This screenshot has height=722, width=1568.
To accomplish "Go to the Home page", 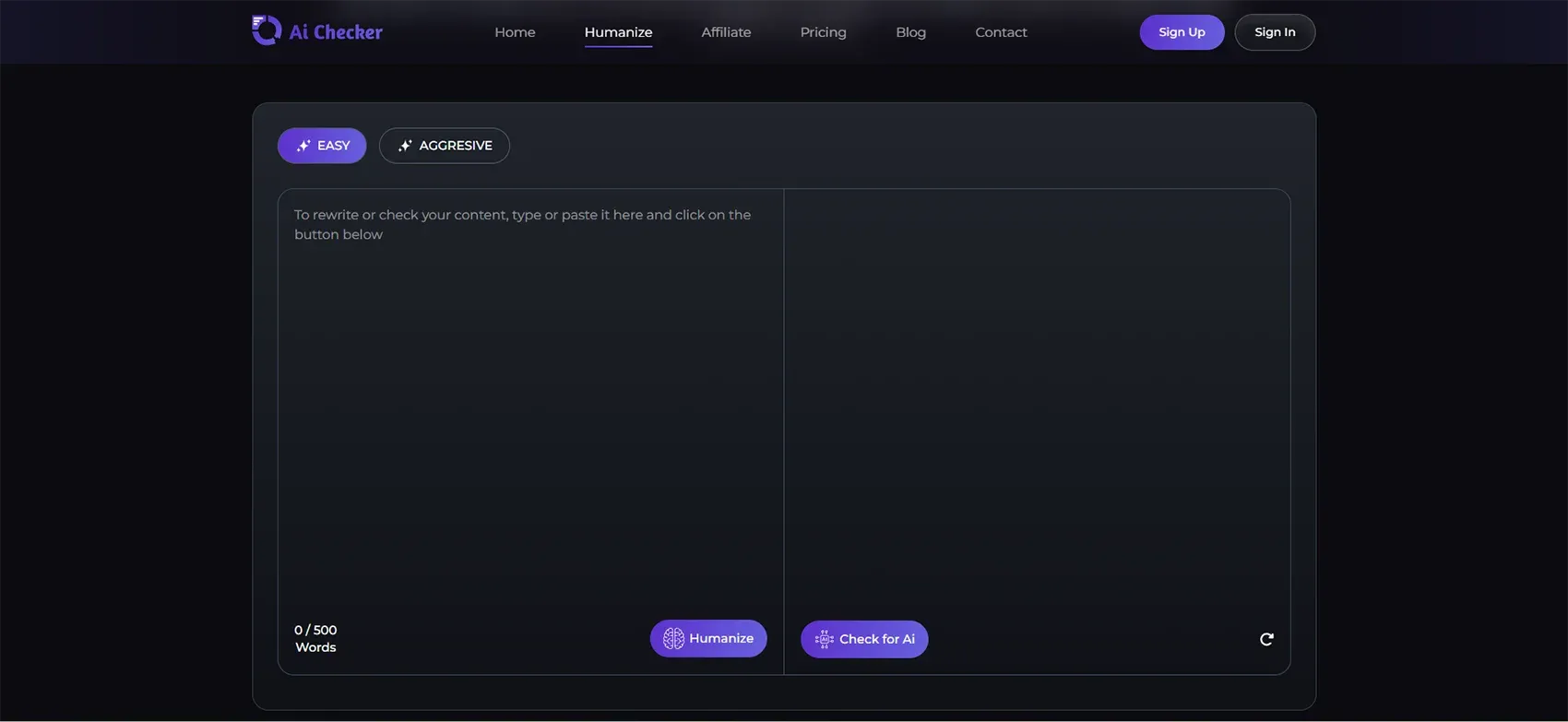I will (x=515, y=32).
